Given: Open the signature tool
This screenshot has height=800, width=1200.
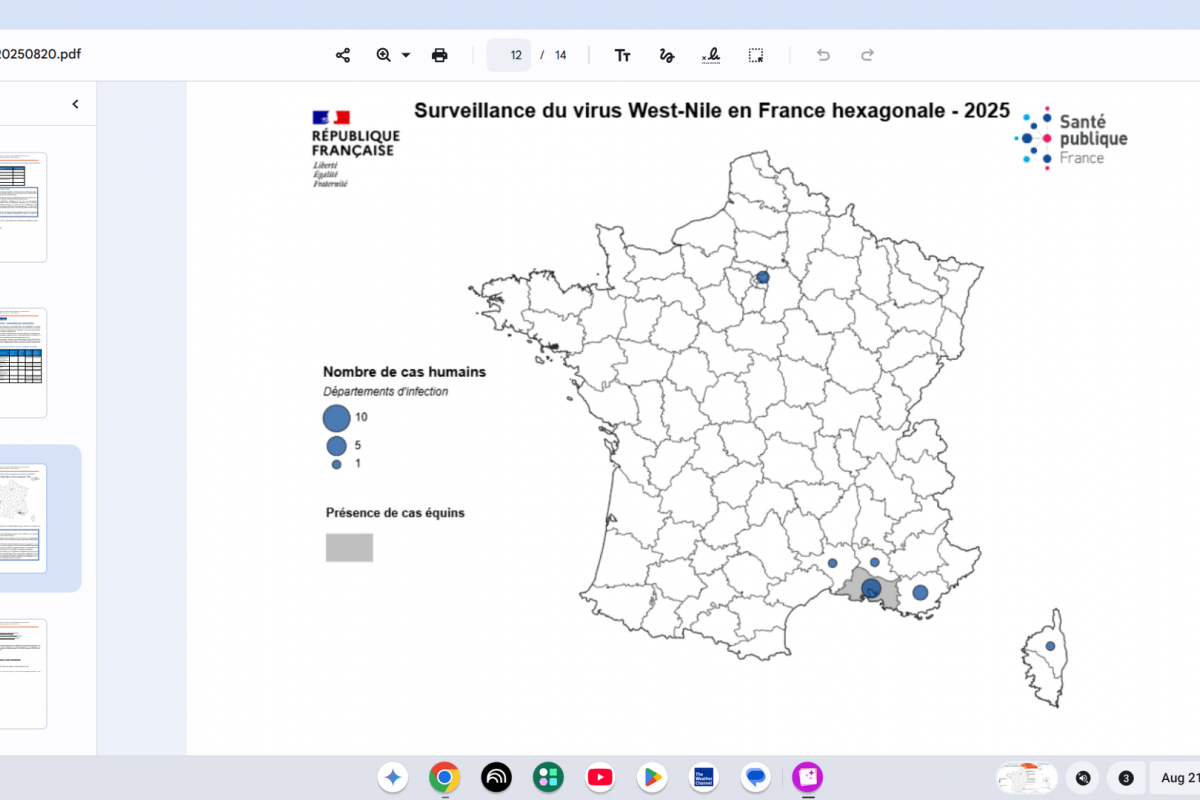Looking at the screenshot, I should click(711, 55).
